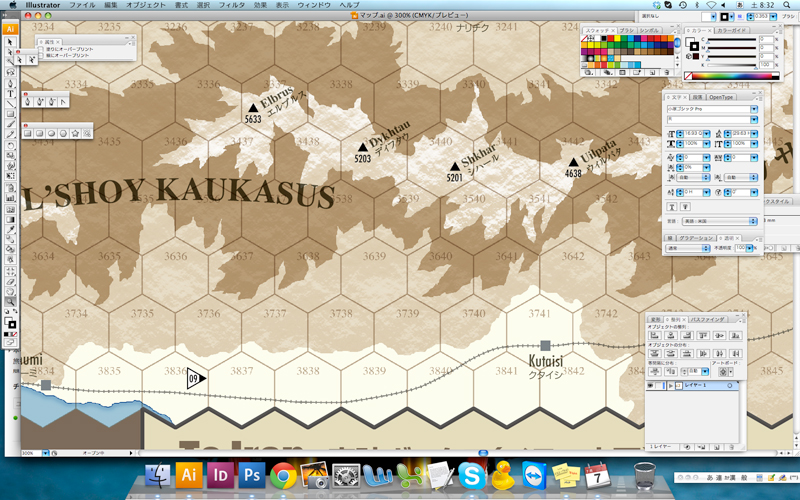Image resolution: width=800 pixels, height=500 pixels.
Task: Choose the Rounded Rectangle tool in floating panel
Action: 39,133
